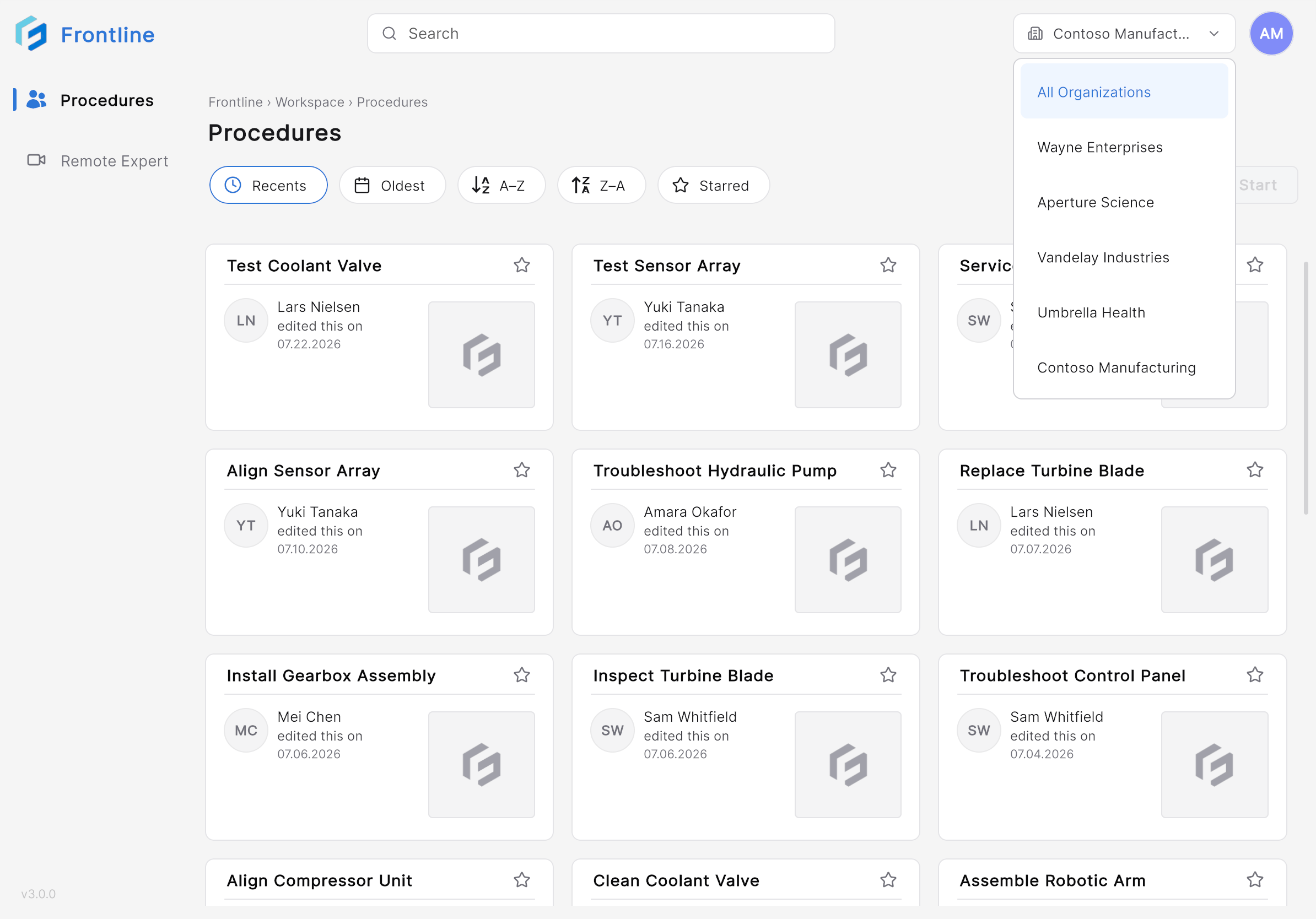Star the Assemble Robotic Arm procedure
This screenshot has height=919, width=1316.
point(1255,880)
